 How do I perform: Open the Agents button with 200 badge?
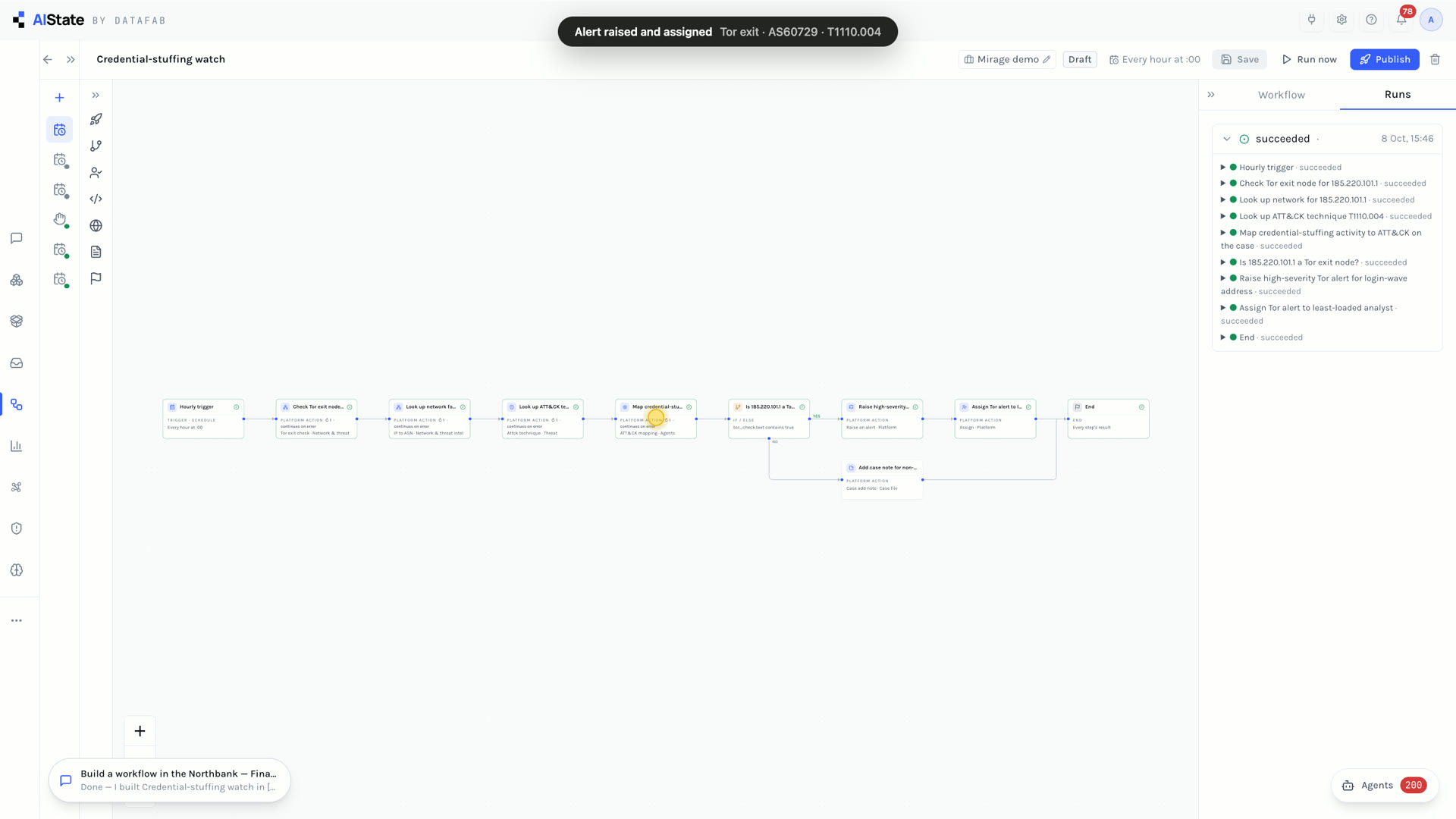tap(1385, 786)
